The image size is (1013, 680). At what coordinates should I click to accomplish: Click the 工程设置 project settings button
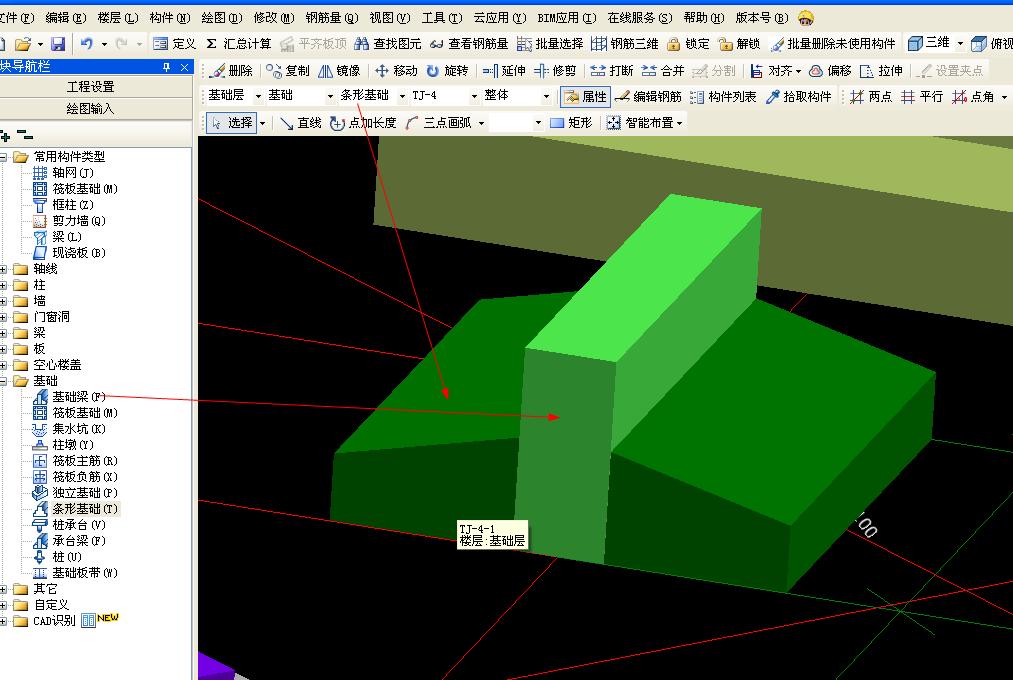point(90,87)
